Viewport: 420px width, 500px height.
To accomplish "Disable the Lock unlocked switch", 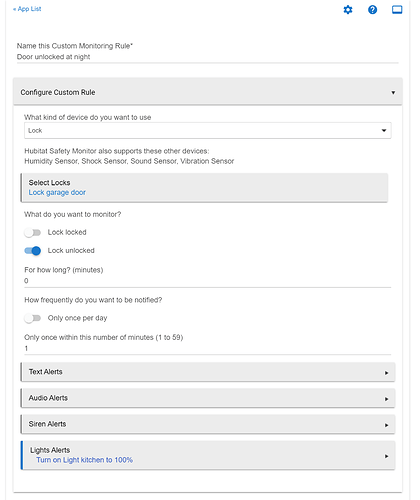I will [32, 251].
